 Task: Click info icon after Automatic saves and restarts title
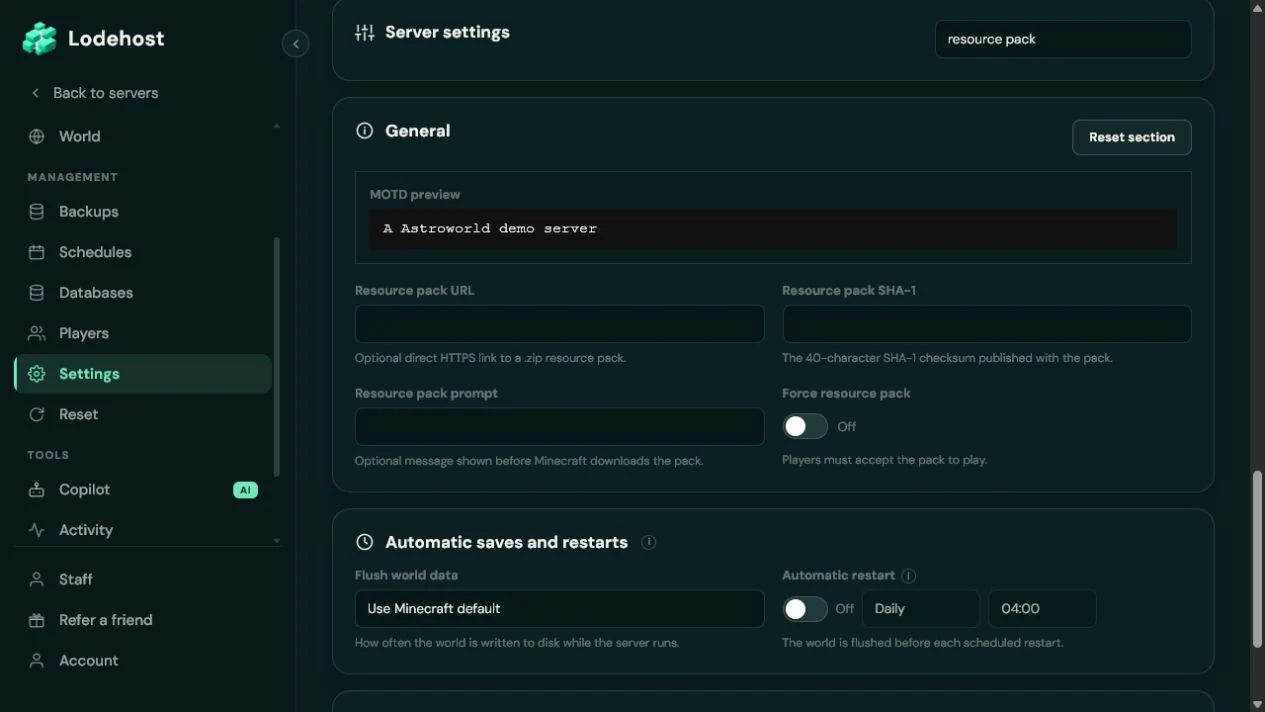[649, 542]
